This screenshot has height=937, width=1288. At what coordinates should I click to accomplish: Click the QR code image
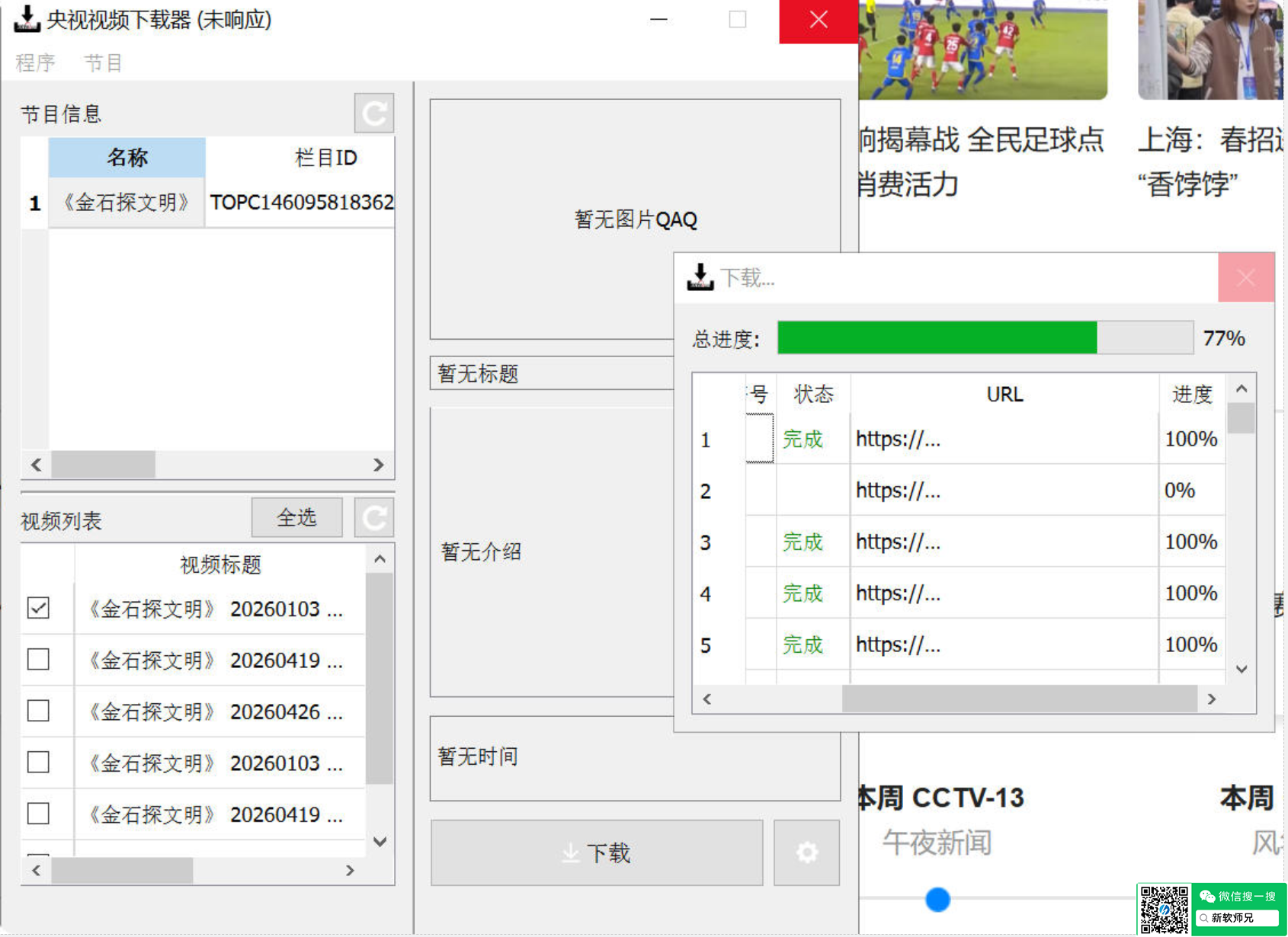1164,910
